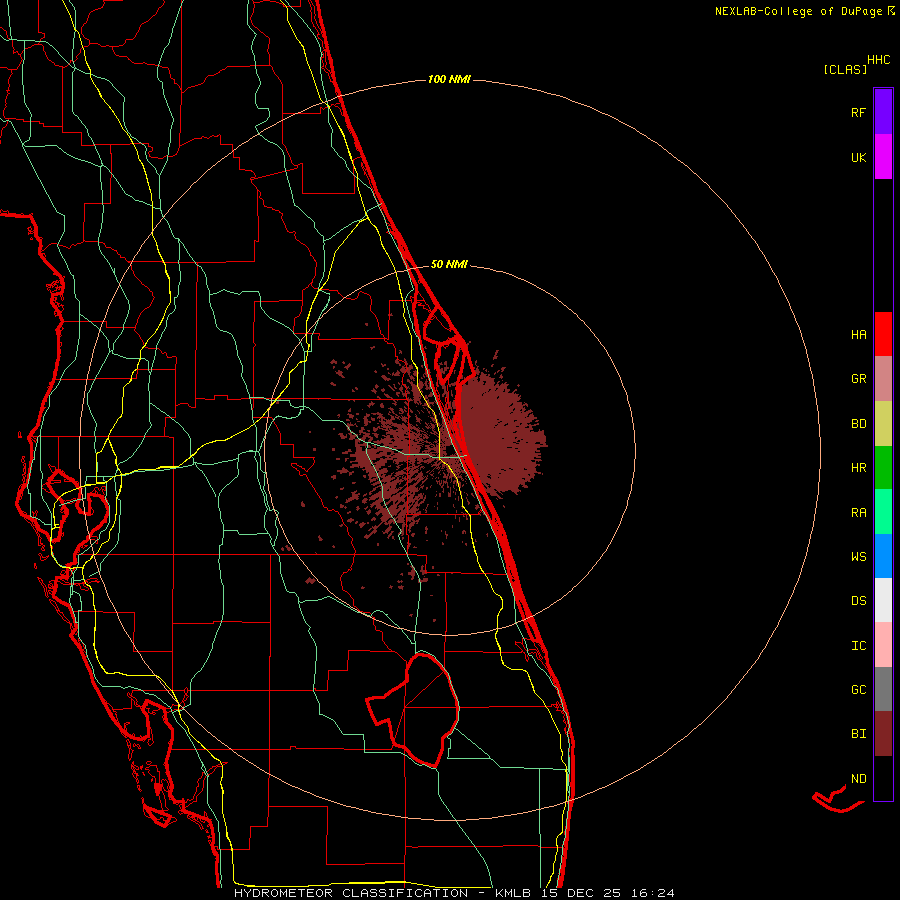Click the IC light-pink legend swatch
The height and width of the screenshot is (900, 900).
[883, 645]
